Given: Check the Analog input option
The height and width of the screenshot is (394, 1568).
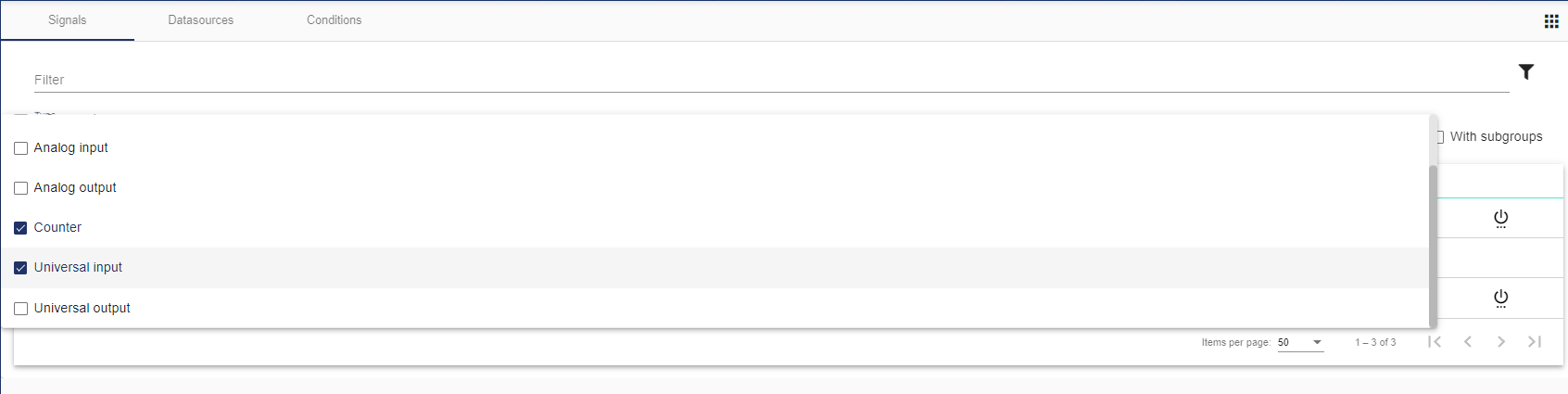Looking at the screenshot, I should click(20, 148).
